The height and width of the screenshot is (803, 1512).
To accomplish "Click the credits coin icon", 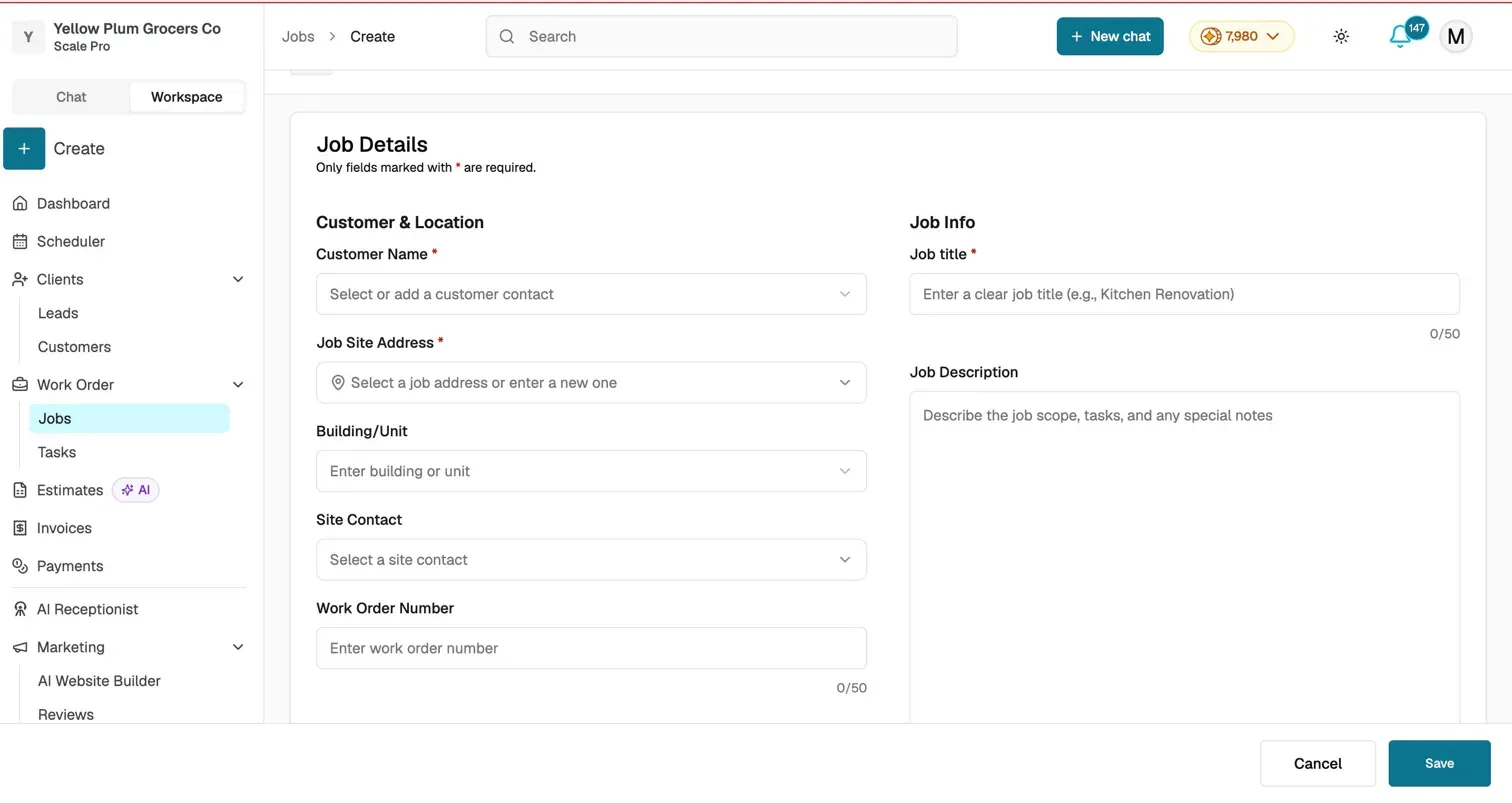I will 1210,37.
